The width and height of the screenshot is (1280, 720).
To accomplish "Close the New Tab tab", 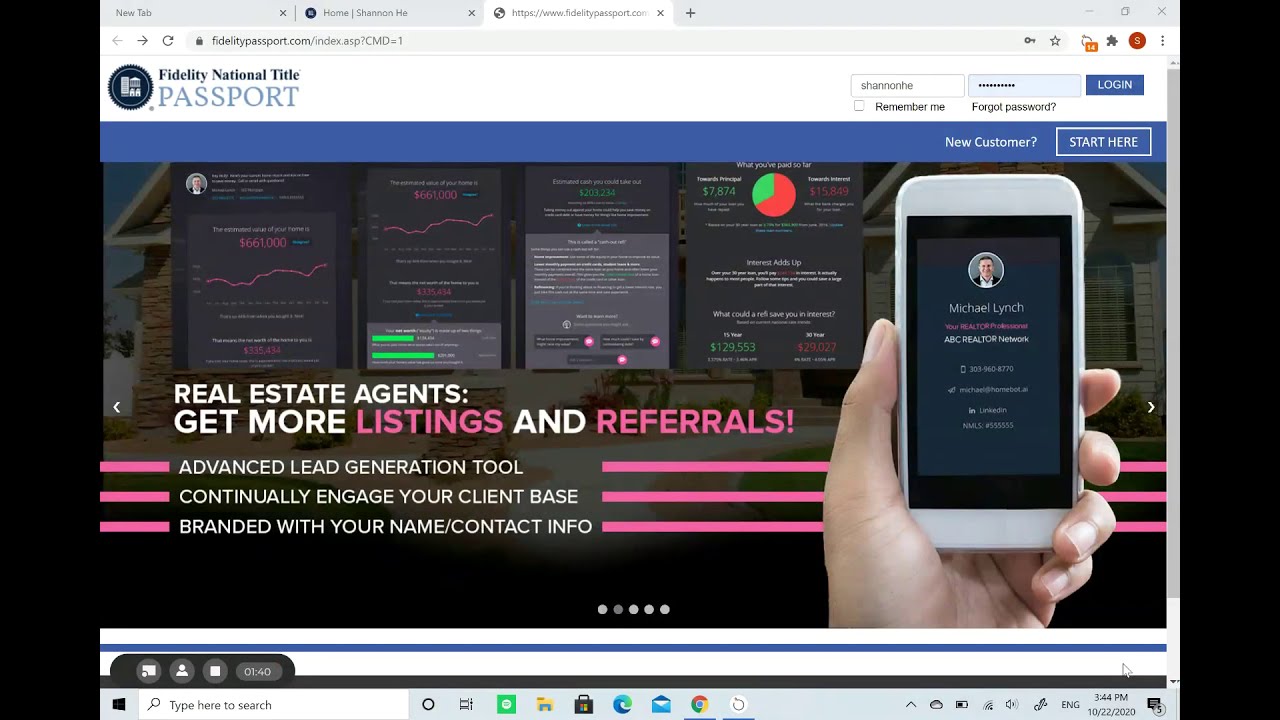I will point(283,13).
